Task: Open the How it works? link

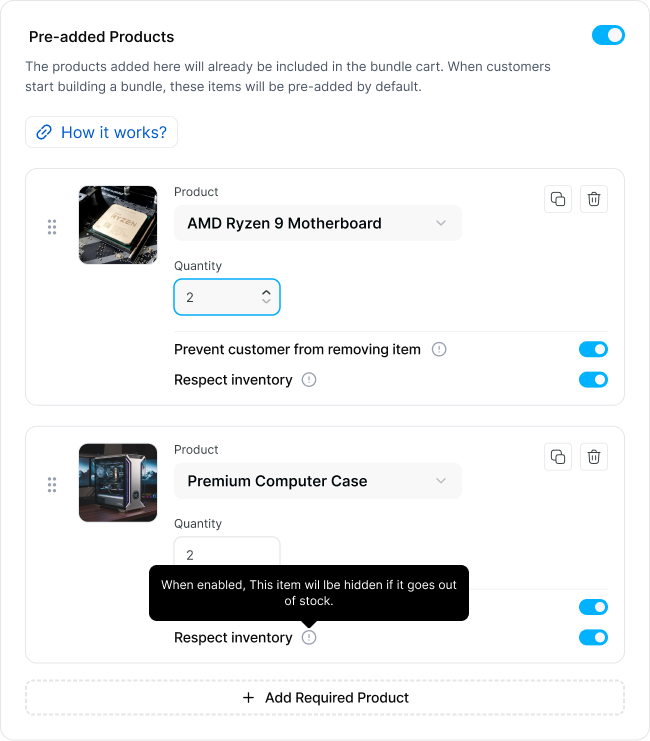Action: coord(102,132)
